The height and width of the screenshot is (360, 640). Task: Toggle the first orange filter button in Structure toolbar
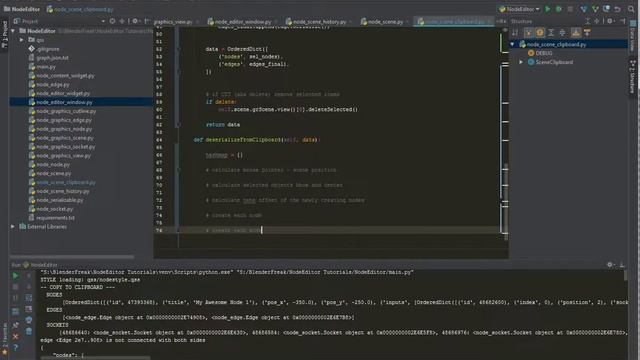(x=529, y=32)
